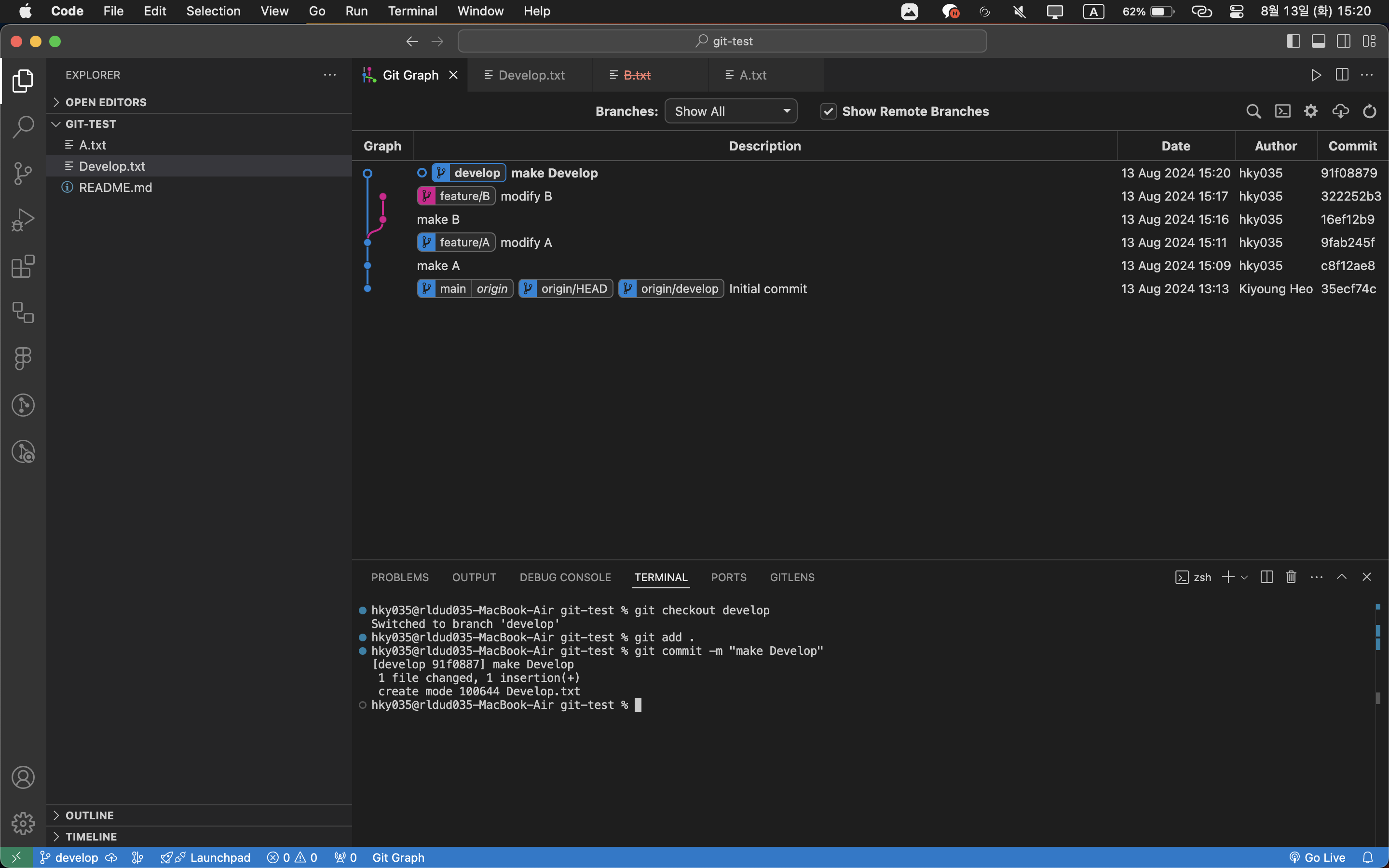Expand the Outline section
The width and height of the screenshot is (1389, 868).
click(199, 815)
